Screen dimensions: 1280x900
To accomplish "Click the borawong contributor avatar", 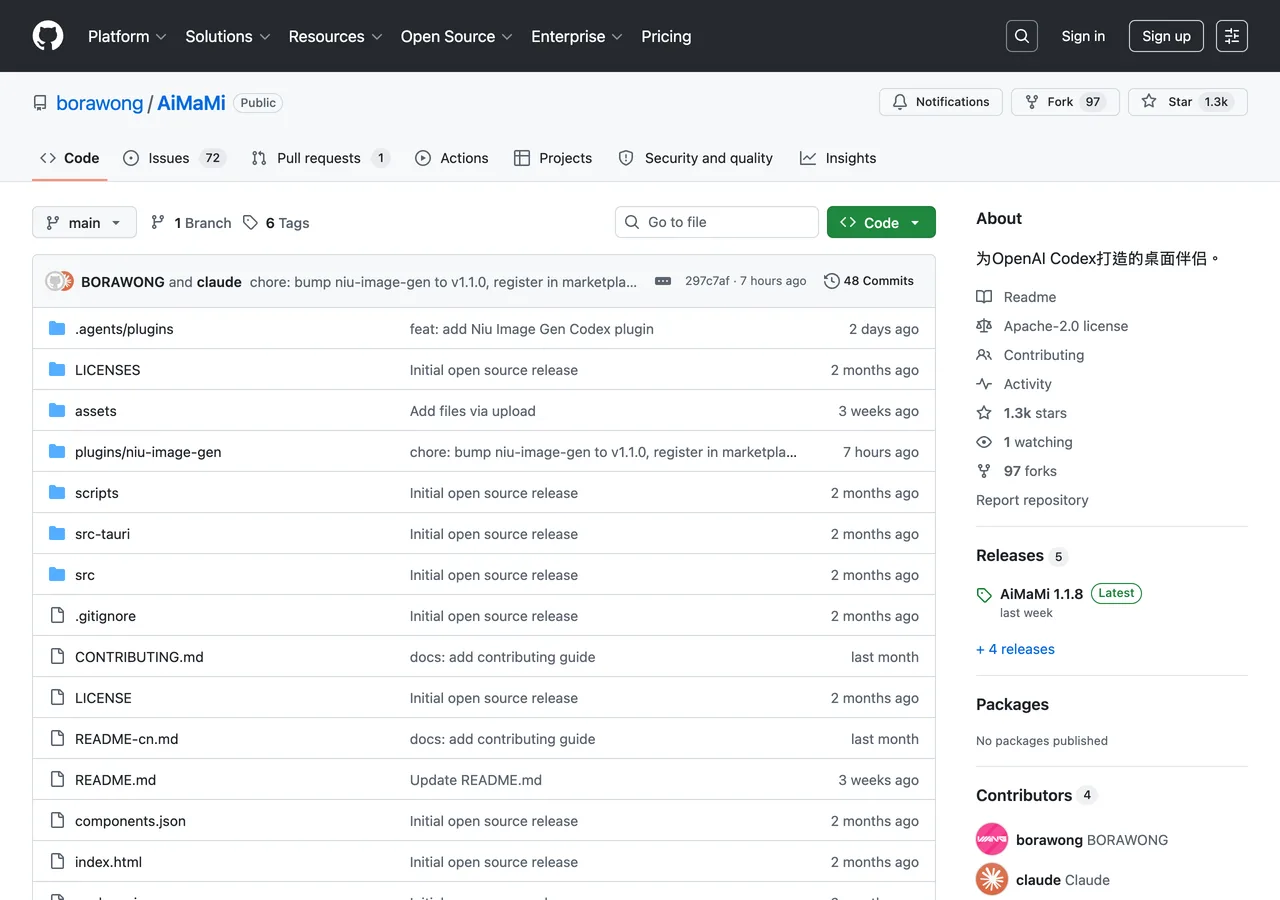I will click(992, 840).
